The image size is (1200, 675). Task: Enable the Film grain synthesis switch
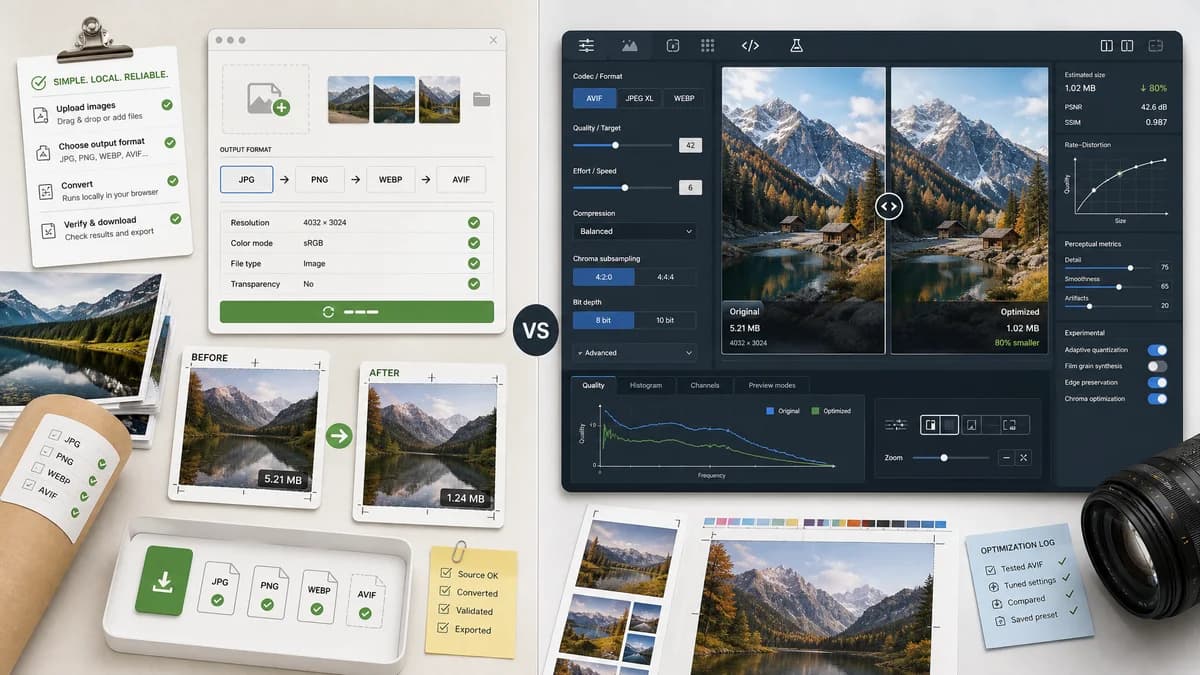[x=1157, y=366]
